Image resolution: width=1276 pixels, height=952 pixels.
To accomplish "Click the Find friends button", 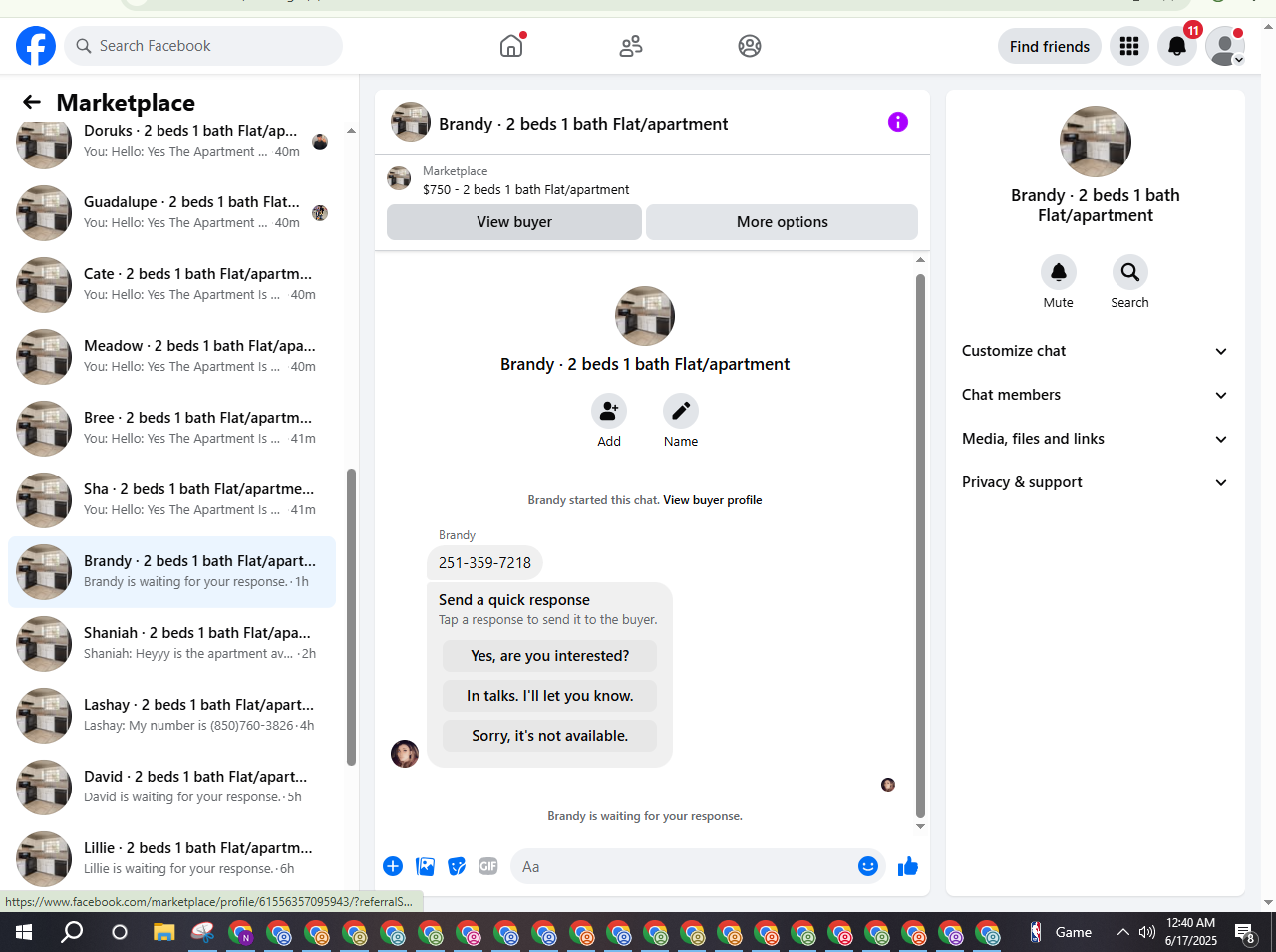I will 1050,46.
